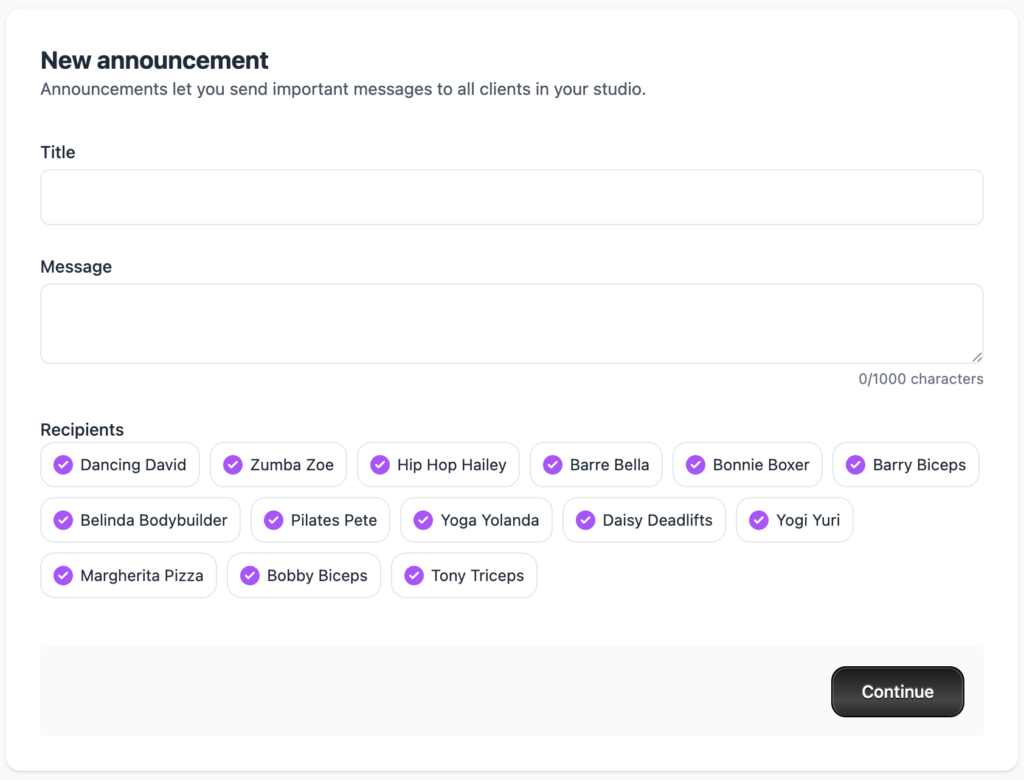Click the purple checkmark beside Barry Biceps
1024x780 pixels.
coord(855,465)
